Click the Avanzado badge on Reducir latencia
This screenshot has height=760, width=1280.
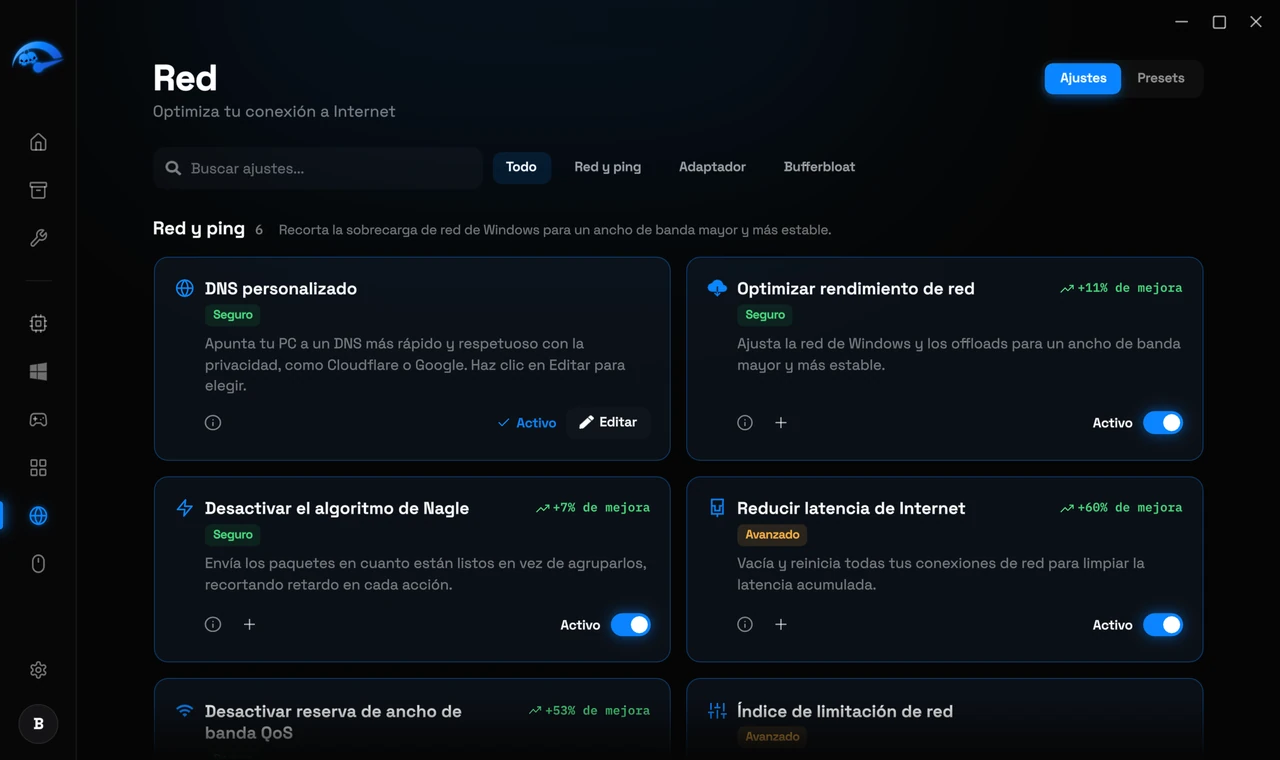(x=772, y=535)
